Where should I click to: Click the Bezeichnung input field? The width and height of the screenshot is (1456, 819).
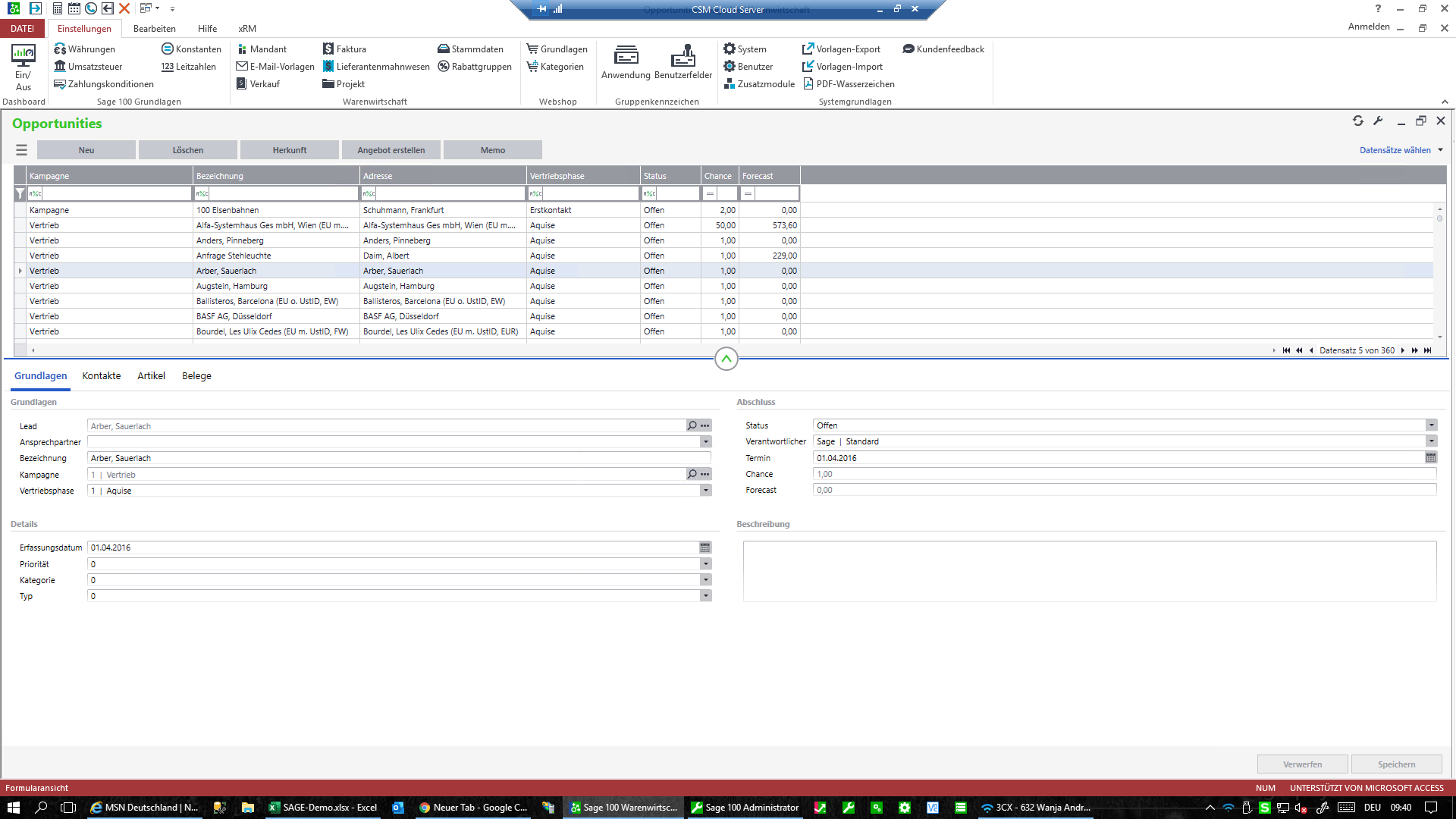click(x=399, y=458)
